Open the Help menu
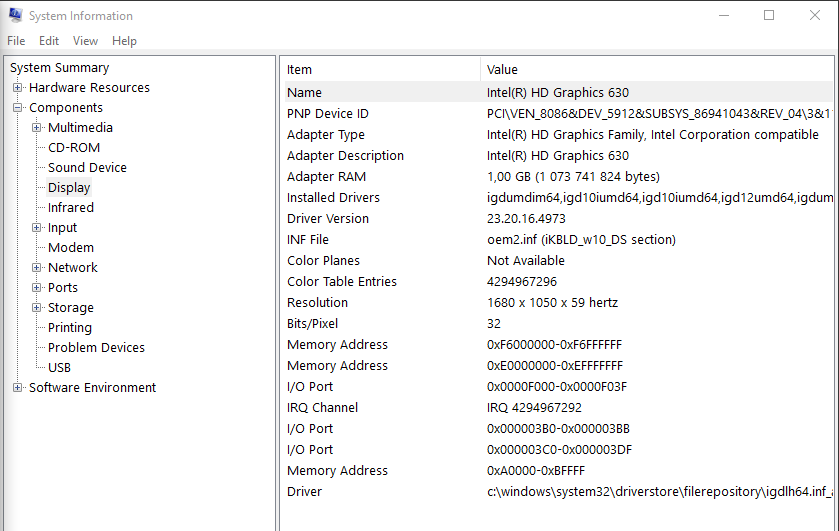839x531 pixels. coord(124,41)
